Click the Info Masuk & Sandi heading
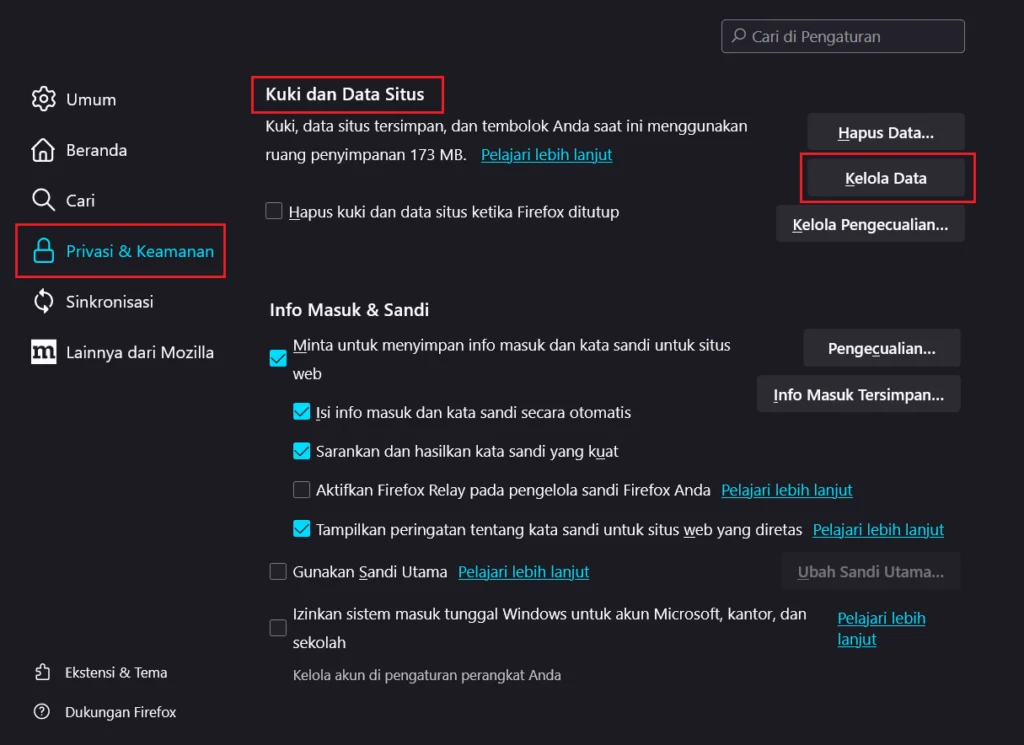 click(x=349, y=309)
